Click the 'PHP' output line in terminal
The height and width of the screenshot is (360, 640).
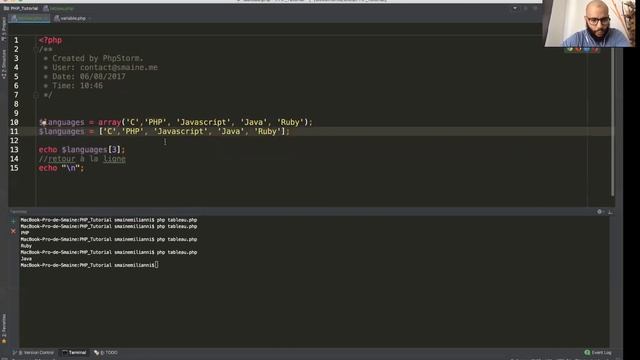25,233
